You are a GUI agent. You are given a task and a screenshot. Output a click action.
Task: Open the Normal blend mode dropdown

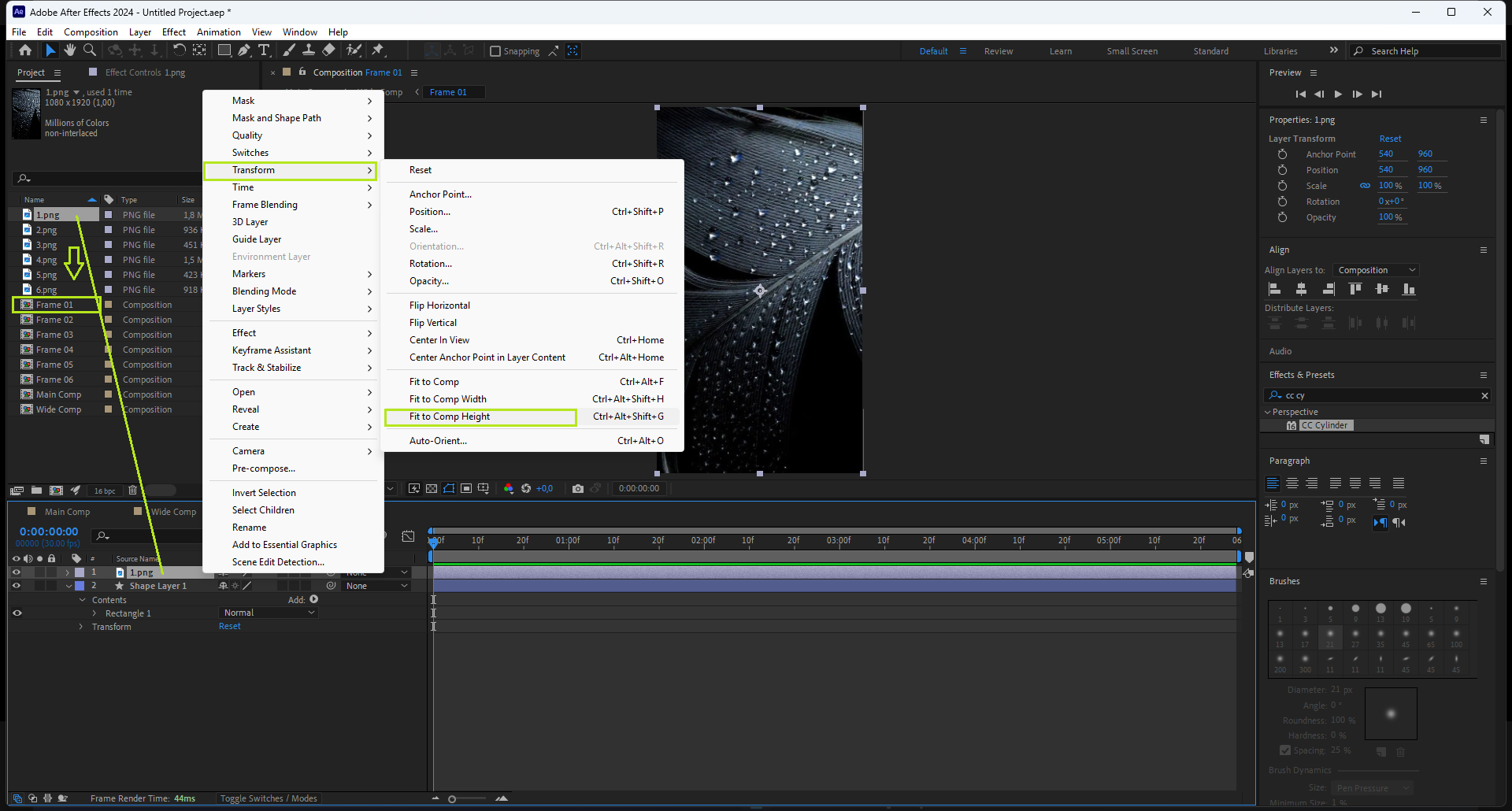(269, 613)
